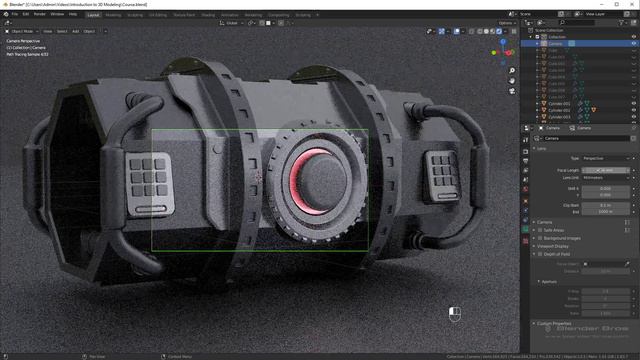Open the File menu
Image resolution: width=640 pixels, height=360 pixels.
[15, 14]
